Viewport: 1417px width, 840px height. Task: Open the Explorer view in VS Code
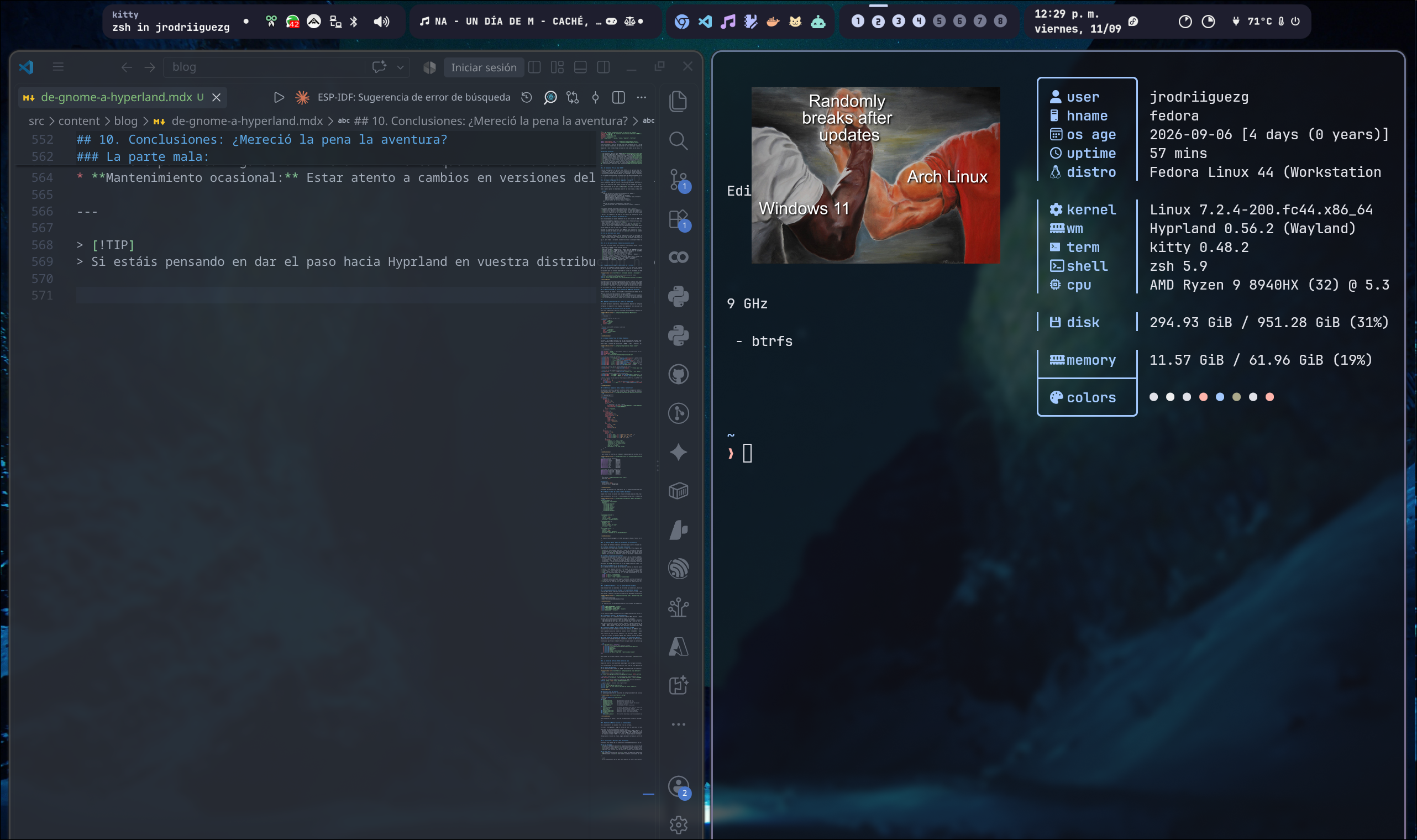[x=678, y=101]
